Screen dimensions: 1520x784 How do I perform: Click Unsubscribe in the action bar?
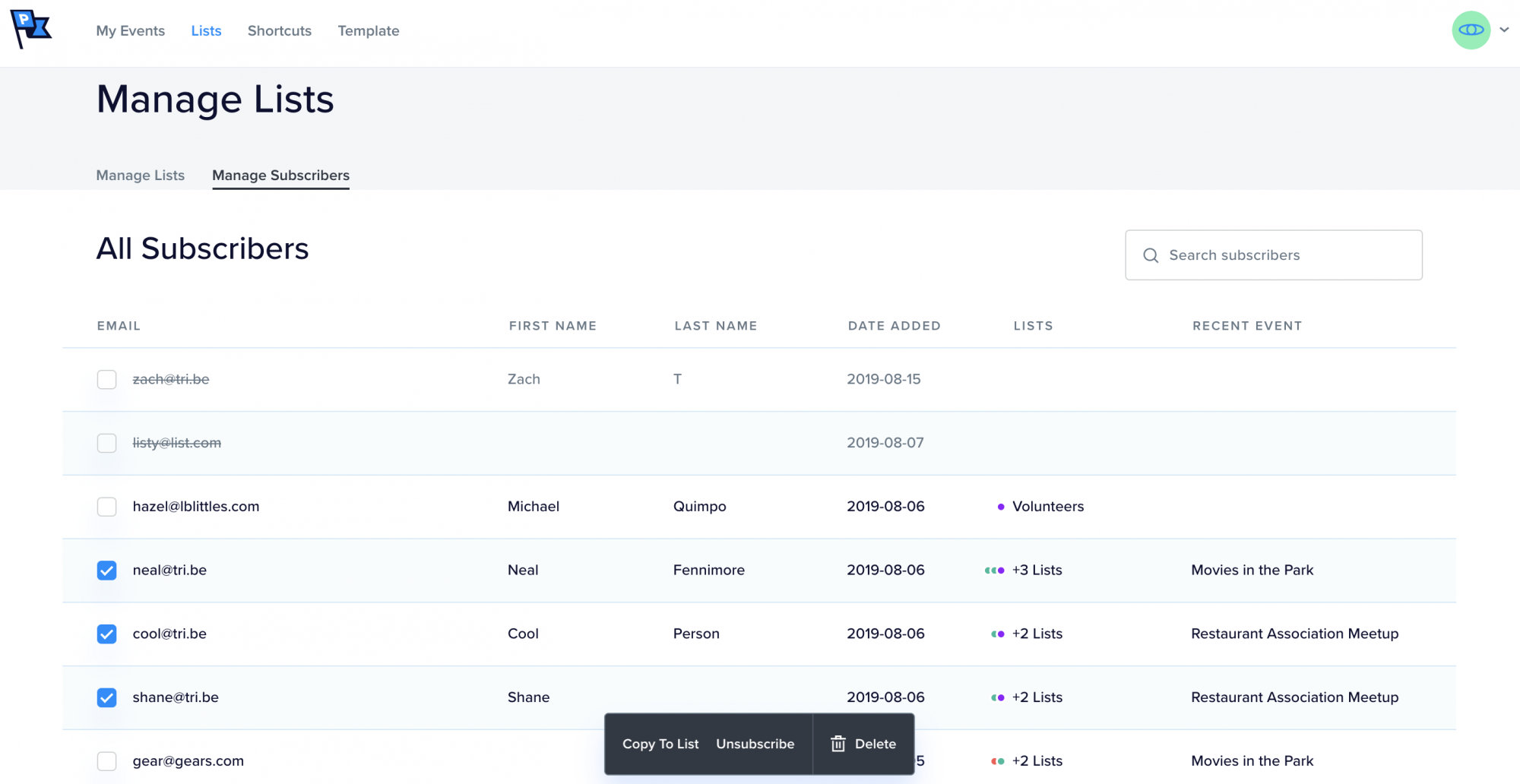755,744
